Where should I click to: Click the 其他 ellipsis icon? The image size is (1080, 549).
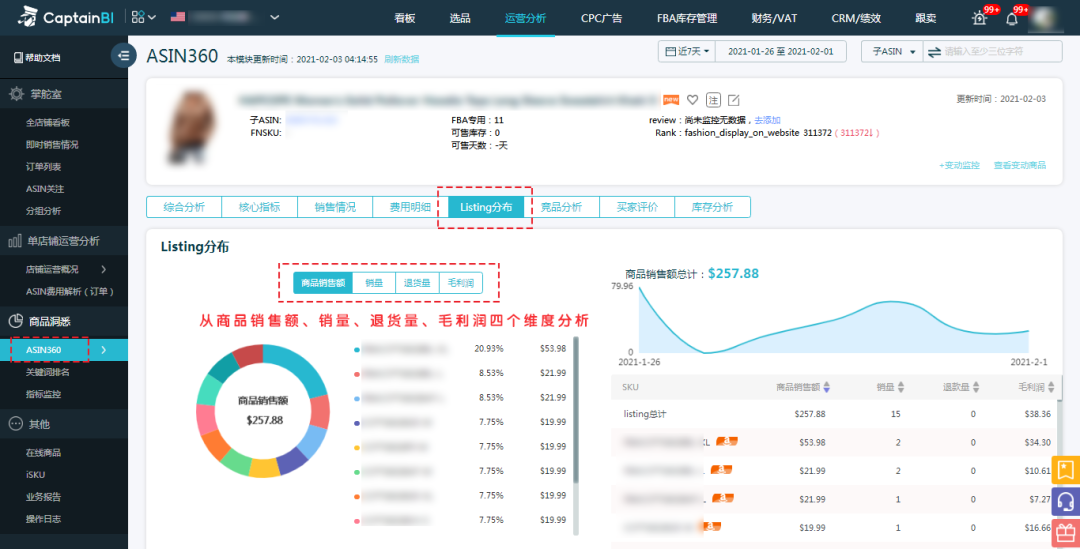[16, 424]
